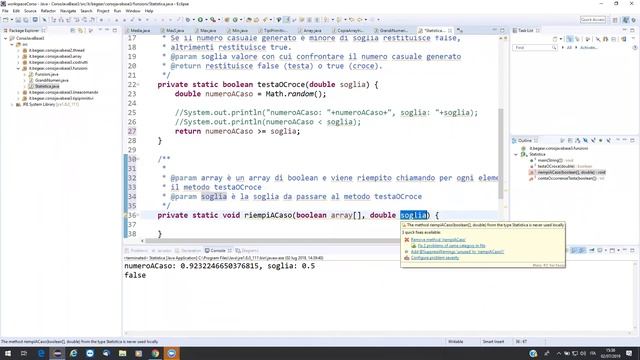Screen dimensions: 640x360
Task: Open File Explorer from the taskbar
Action: (x=122, y=353)
